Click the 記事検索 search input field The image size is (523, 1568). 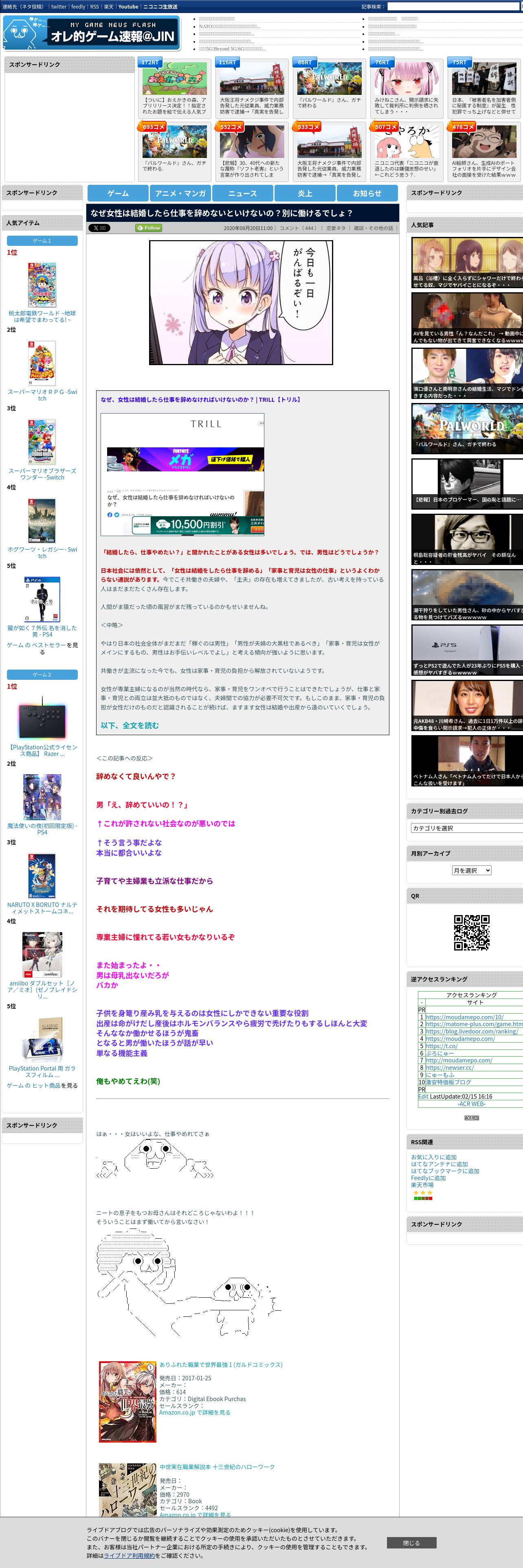click(453, 7)
